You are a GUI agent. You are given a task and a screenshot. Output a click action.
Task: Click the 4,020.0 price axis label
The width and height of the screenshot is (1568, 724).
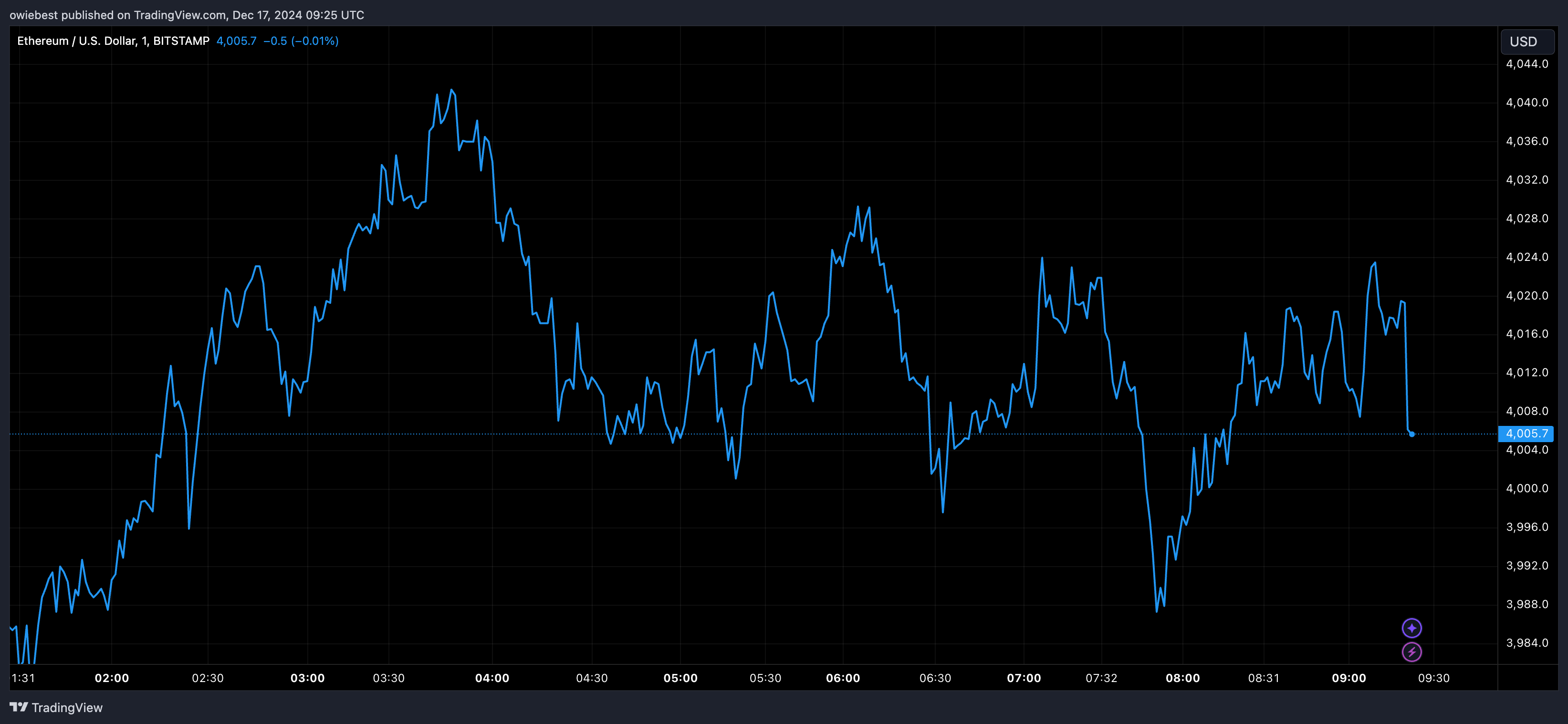click(1527, 296)
